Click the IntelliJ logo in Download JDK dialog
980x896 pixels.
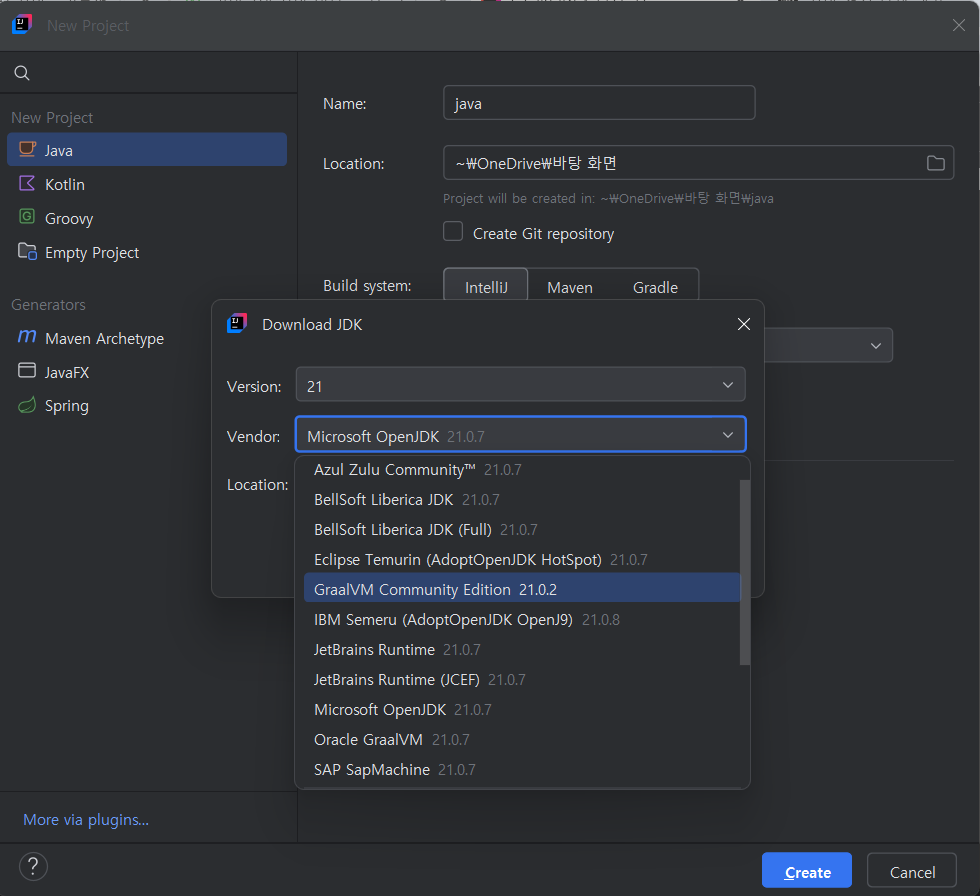coord(237,324)
